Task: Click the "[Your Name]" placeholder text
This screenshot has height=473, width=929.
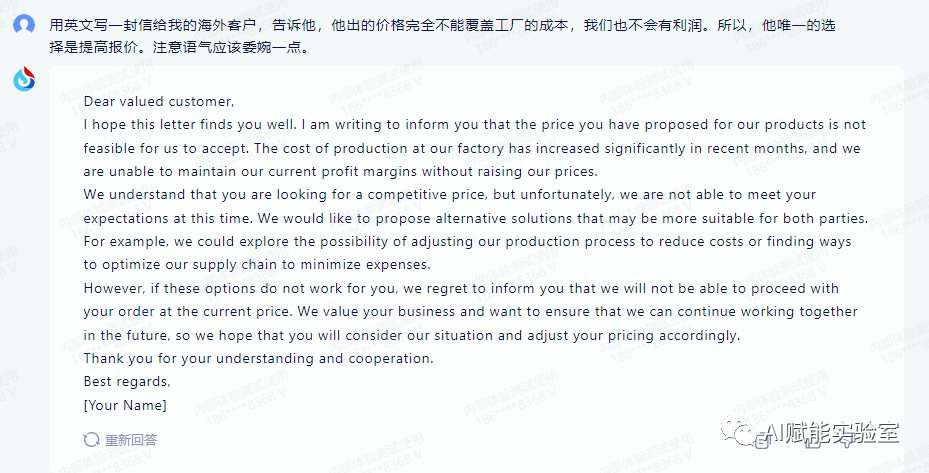Action: click(125, 405)
